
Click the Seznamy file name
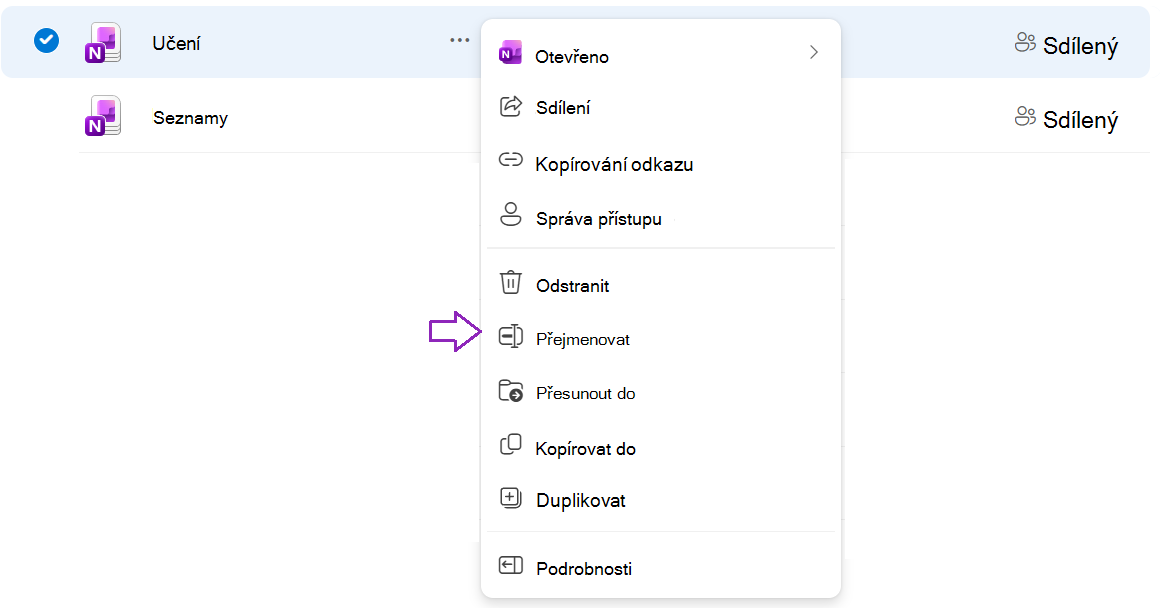[x=190, y=118]
